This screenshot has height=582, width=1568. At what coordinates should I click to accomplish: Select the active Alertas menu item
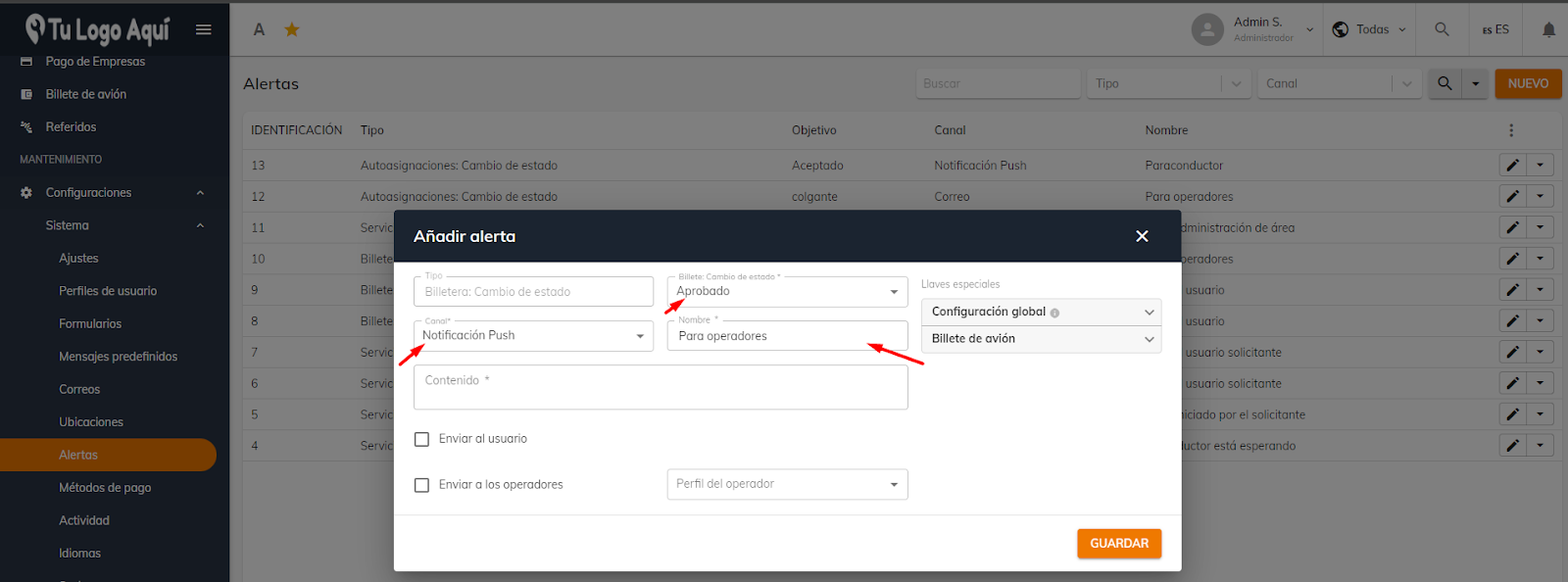(x=108, y=455)
